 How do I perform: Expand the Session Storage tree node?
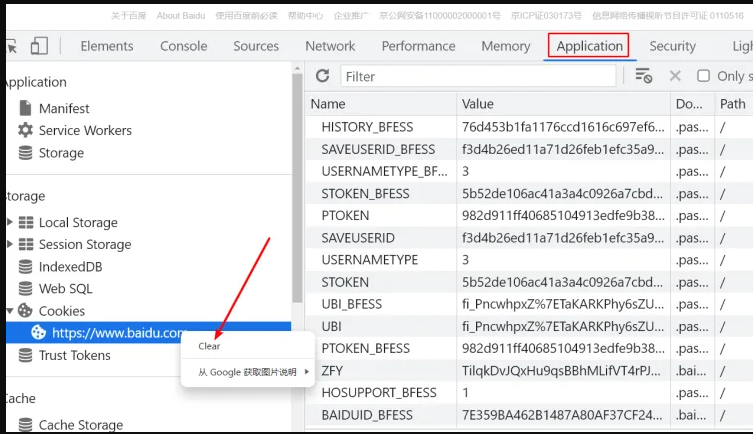pyautogui.click(x=10, y=244)
